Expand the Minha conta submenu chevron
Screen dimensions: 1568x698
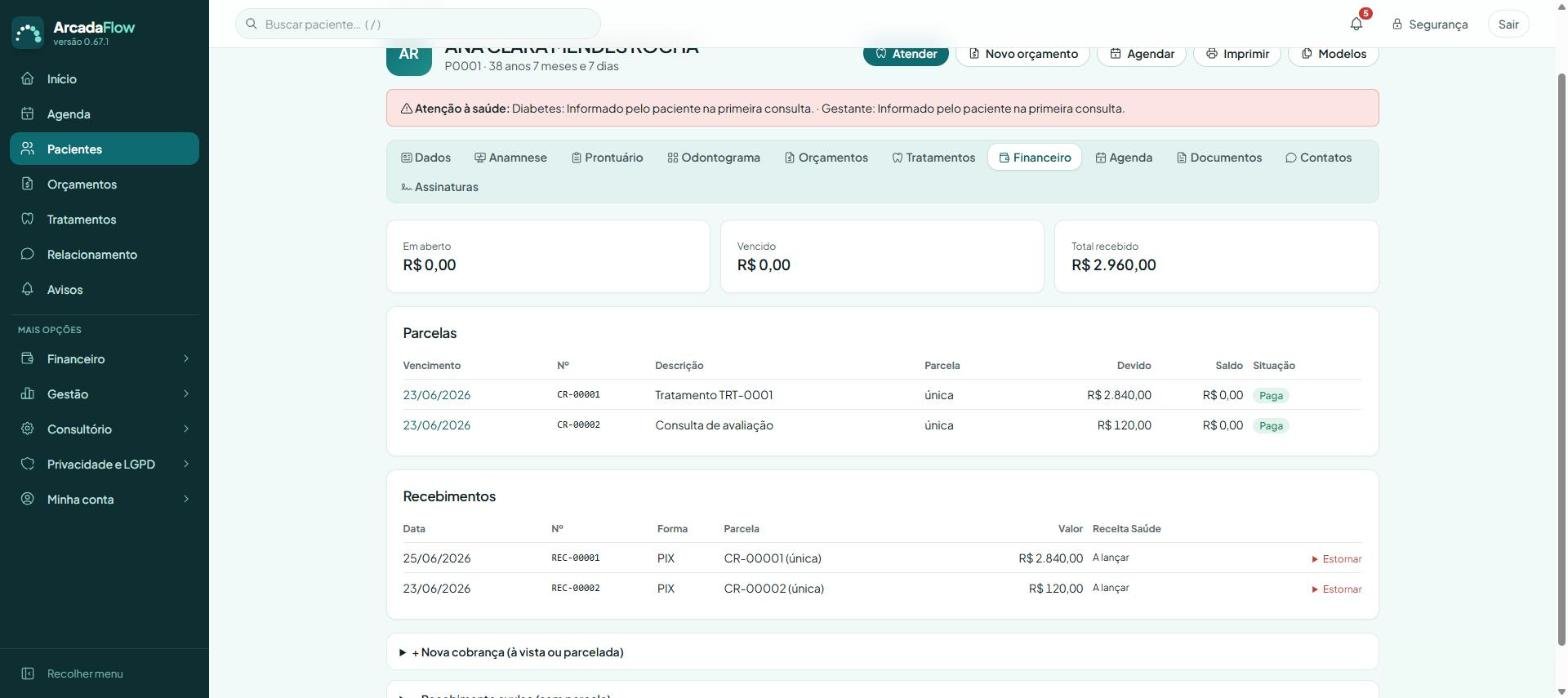tap(186, 499)
